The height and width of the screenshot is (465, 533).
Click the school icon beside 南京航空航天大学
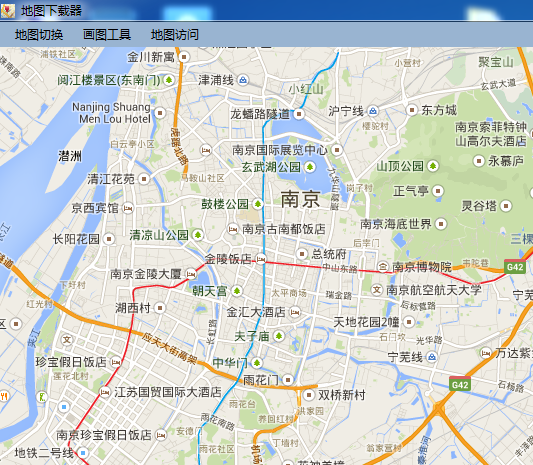coord(377,290)
